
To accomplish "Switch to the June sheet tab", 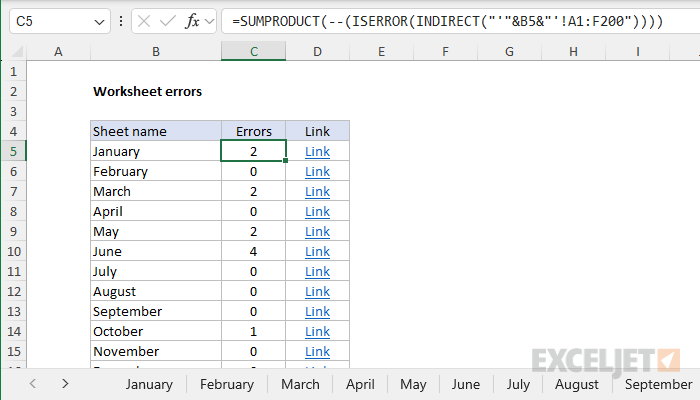I will 466,384.
